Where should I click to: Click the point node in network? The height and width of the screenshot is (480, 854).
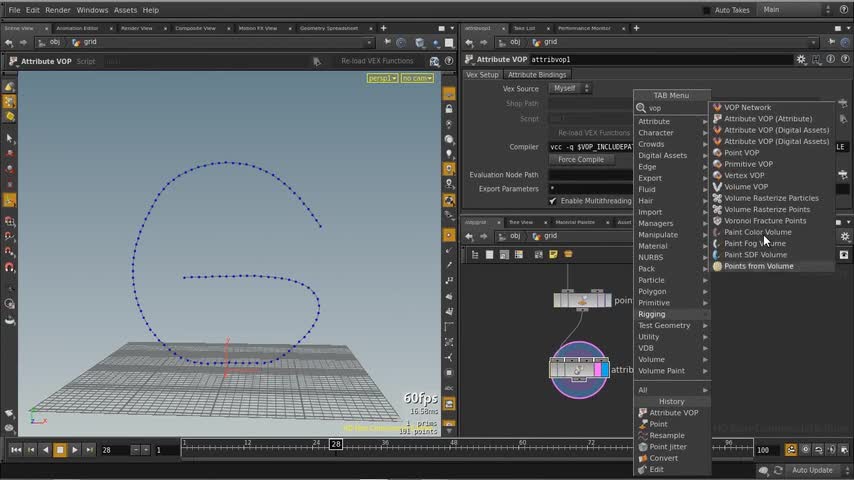582,300
